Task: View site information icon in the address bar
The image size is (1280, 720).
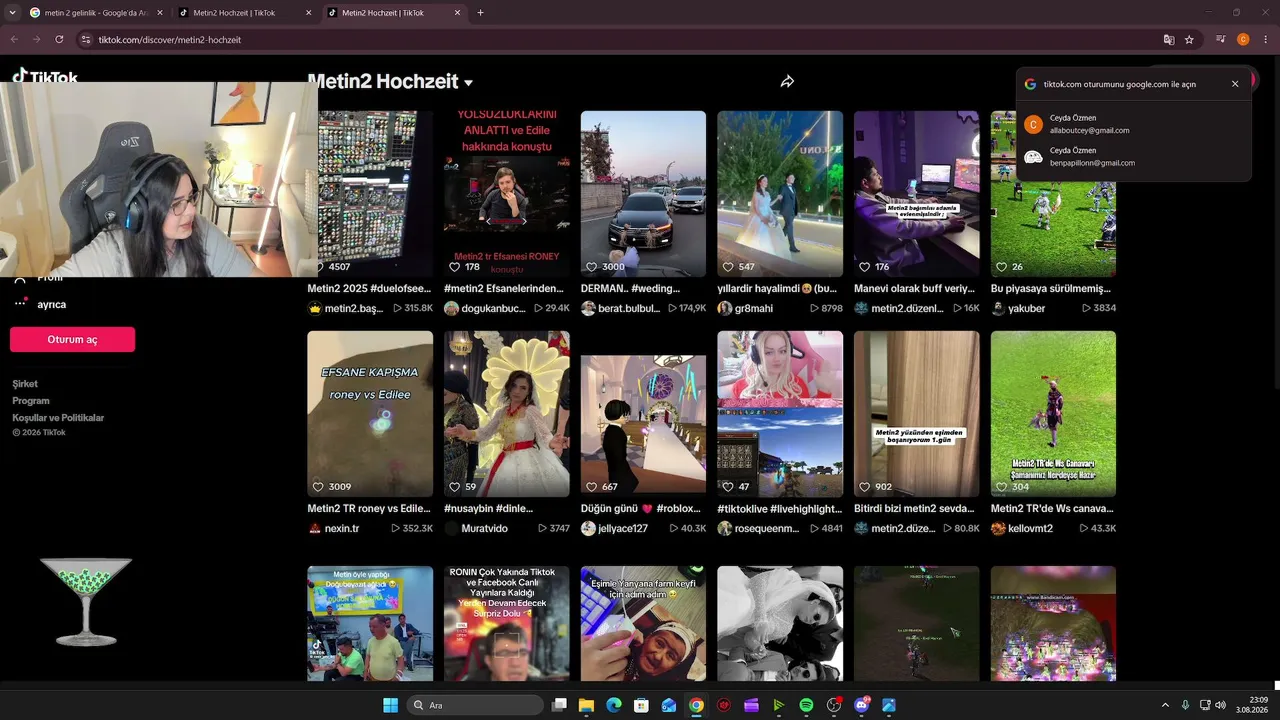Action: 86,40
